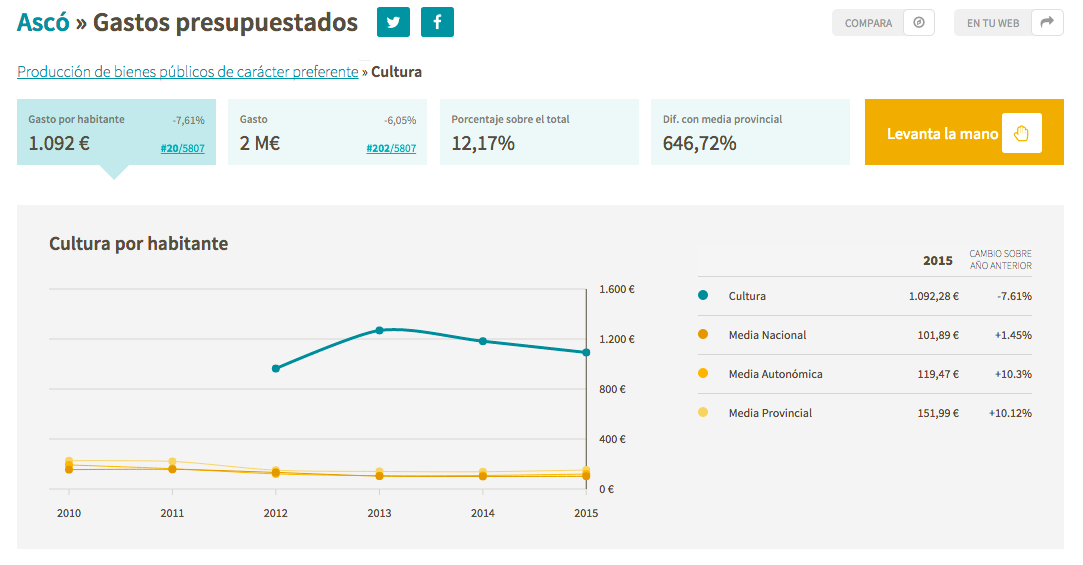Click the raised hand icon in Levanta la mano
The height and width of the screenshot is (565, 1083).
1022,133
